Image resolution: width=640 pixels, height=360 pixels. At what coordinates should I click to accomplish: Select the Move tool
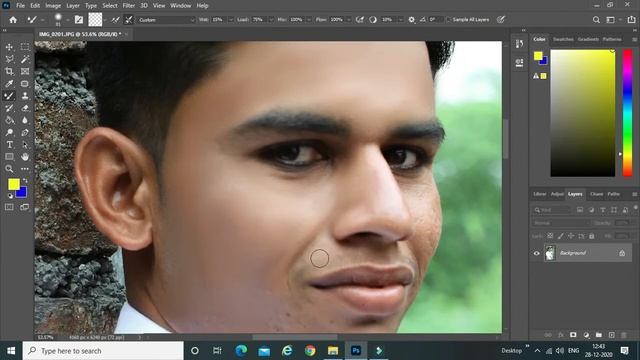tap(9, 47)
